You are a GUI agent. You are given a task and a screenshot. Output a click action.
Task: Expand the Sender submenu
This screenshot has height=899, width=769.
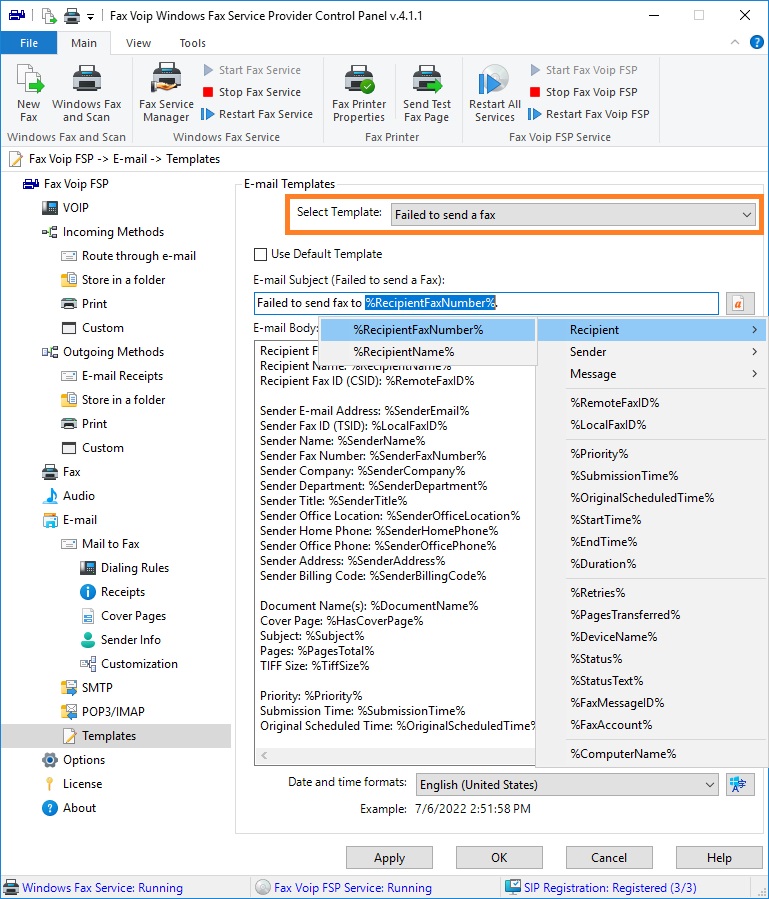(x=652, y=352)
